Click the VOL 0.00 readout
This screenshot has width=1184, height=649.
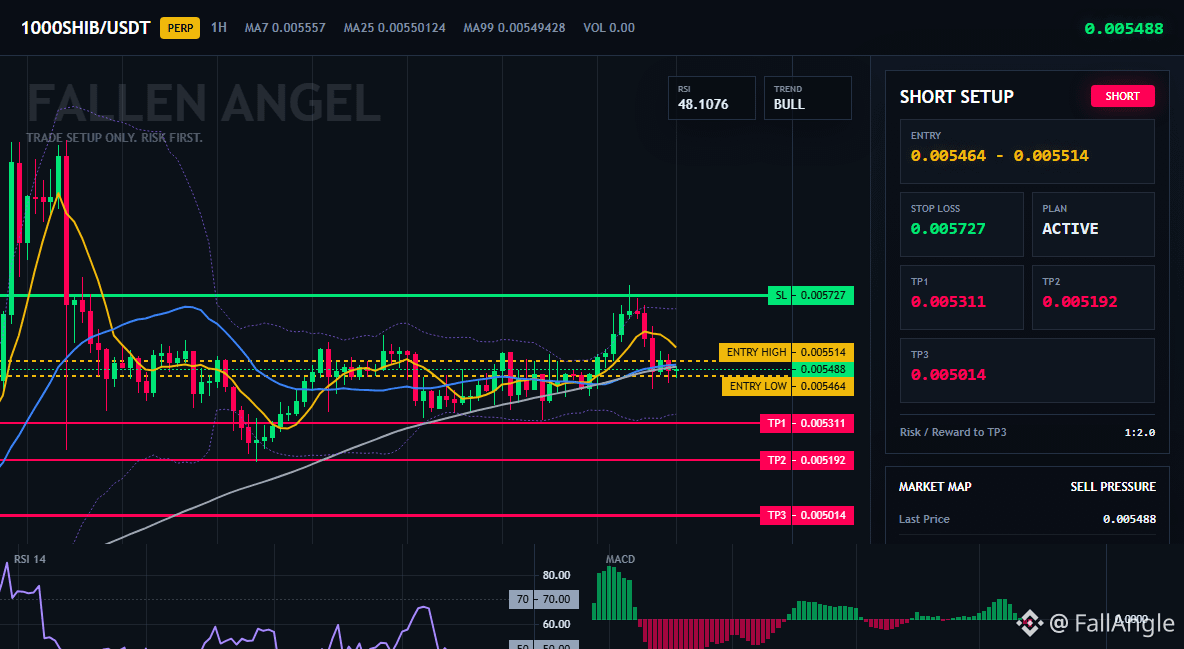(x=609, y=28)
